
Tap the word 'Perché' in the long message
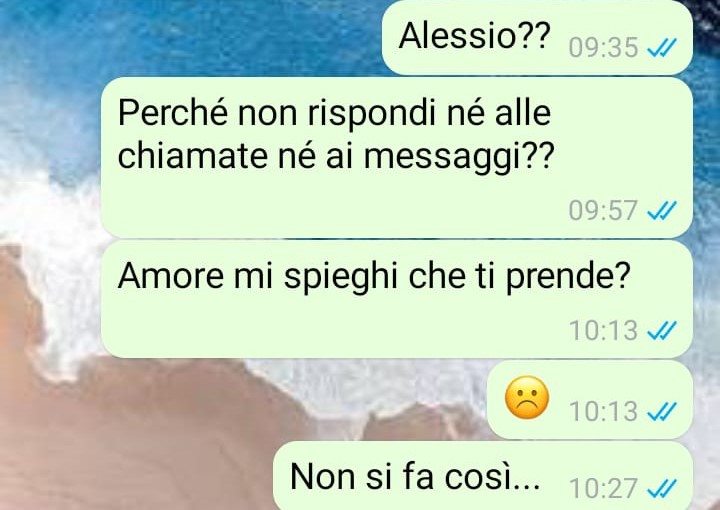172,113
